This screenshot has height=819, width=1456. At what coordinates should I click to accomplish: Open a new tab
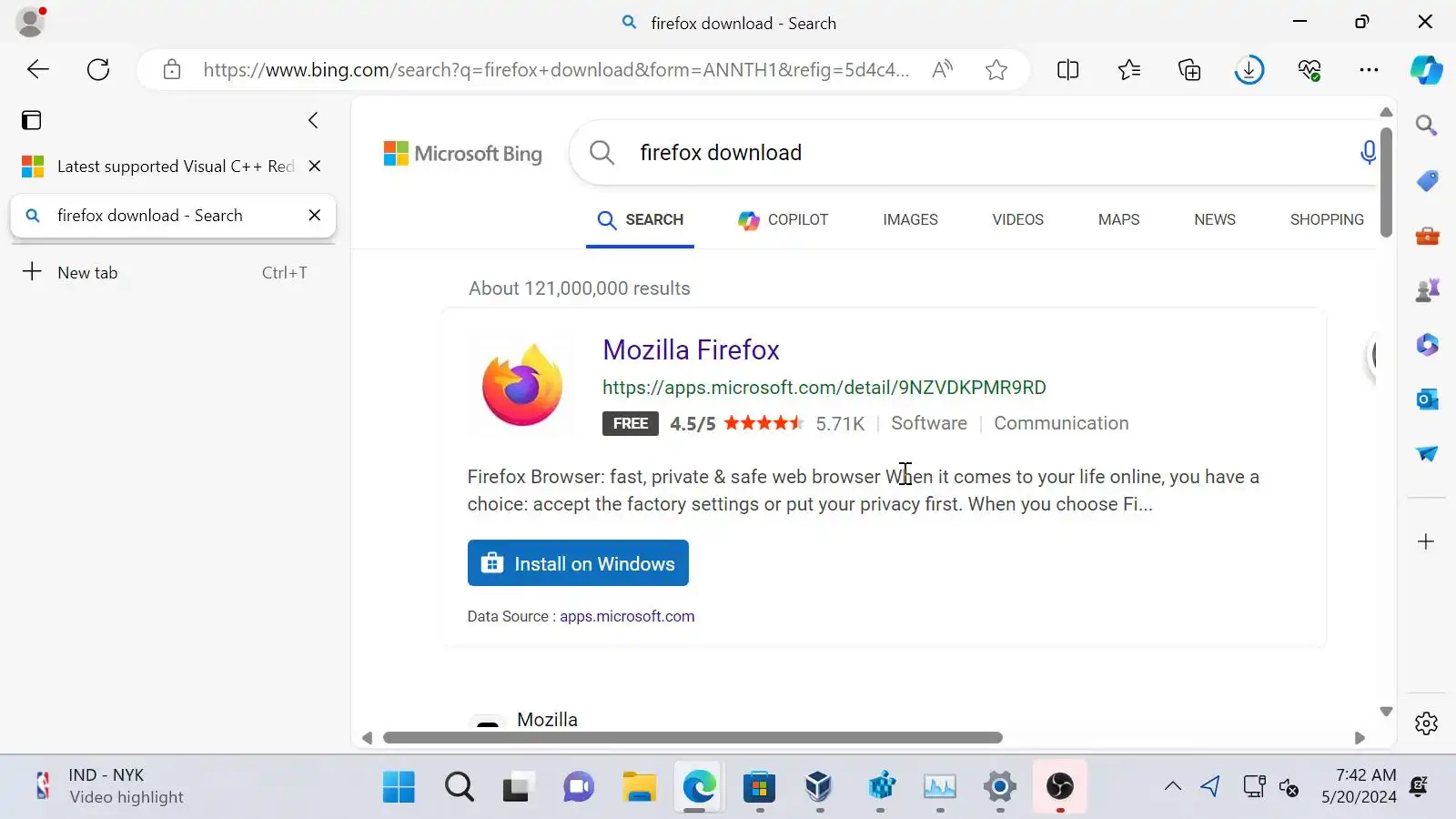171,272
